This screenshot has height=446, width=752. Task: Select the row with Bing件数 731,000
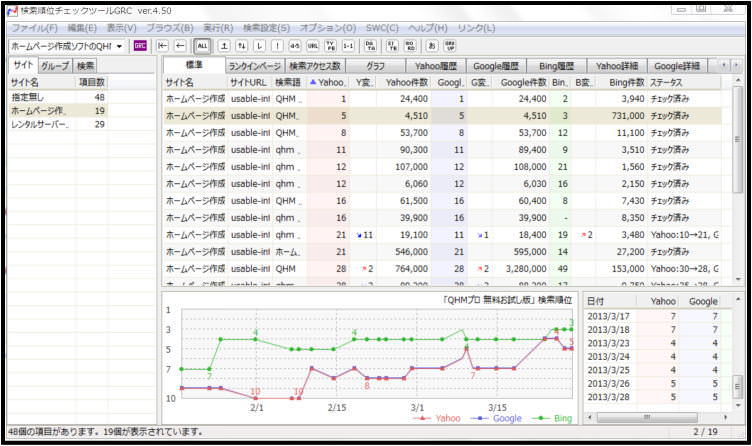[442, 116]
